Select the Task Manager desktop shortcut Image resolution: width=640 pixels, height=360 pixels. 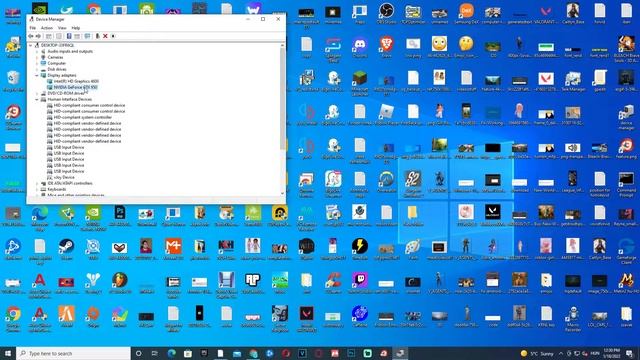(573, 81)
